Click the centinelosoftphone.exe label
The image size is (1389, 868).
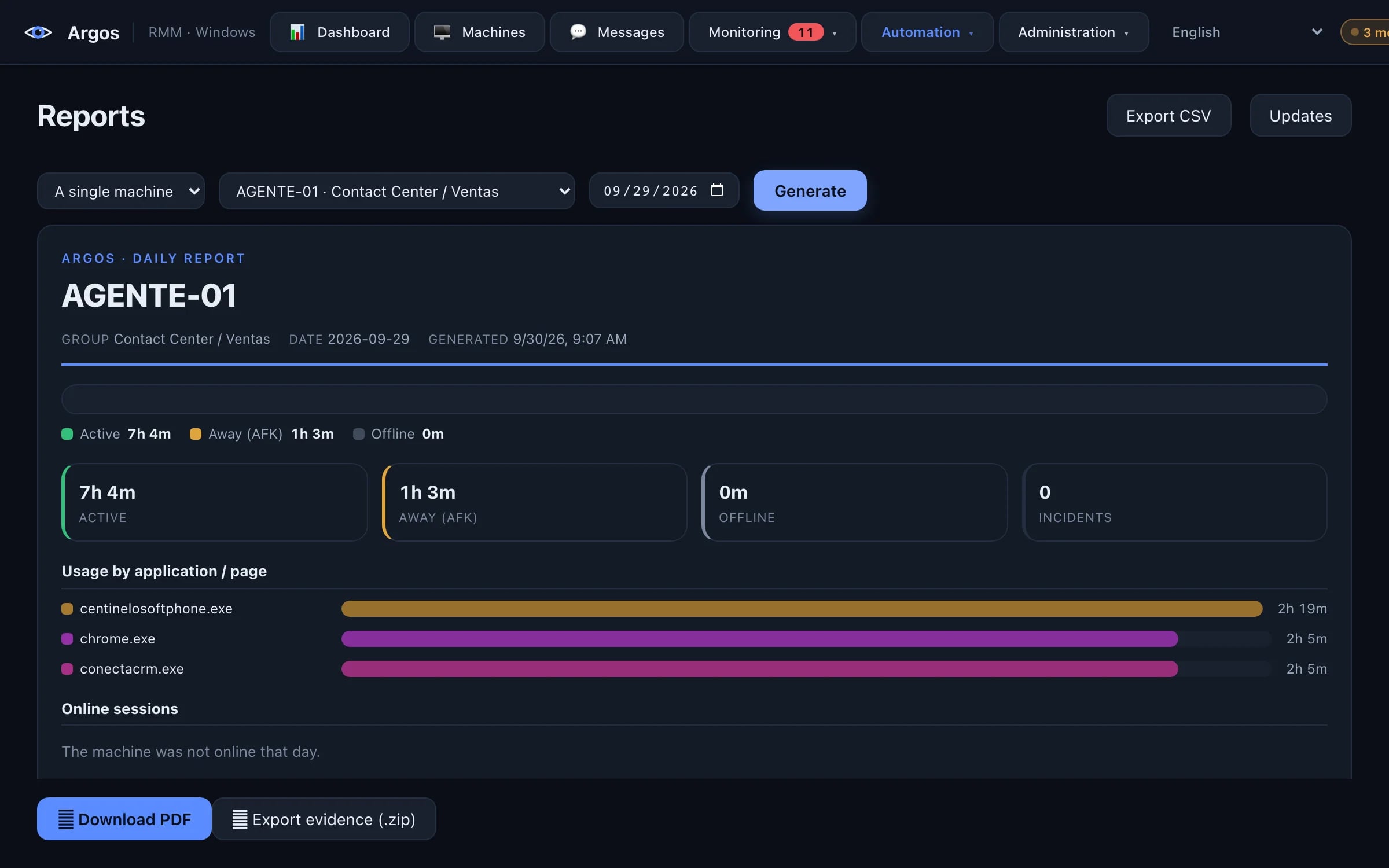(156, 608)
